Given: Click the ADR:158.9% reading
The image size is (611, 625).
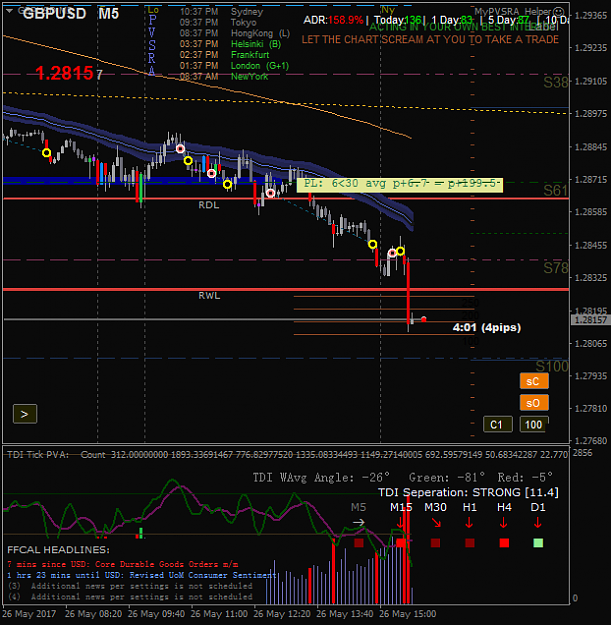Looking at the screenshot, I should pos(333,20).
